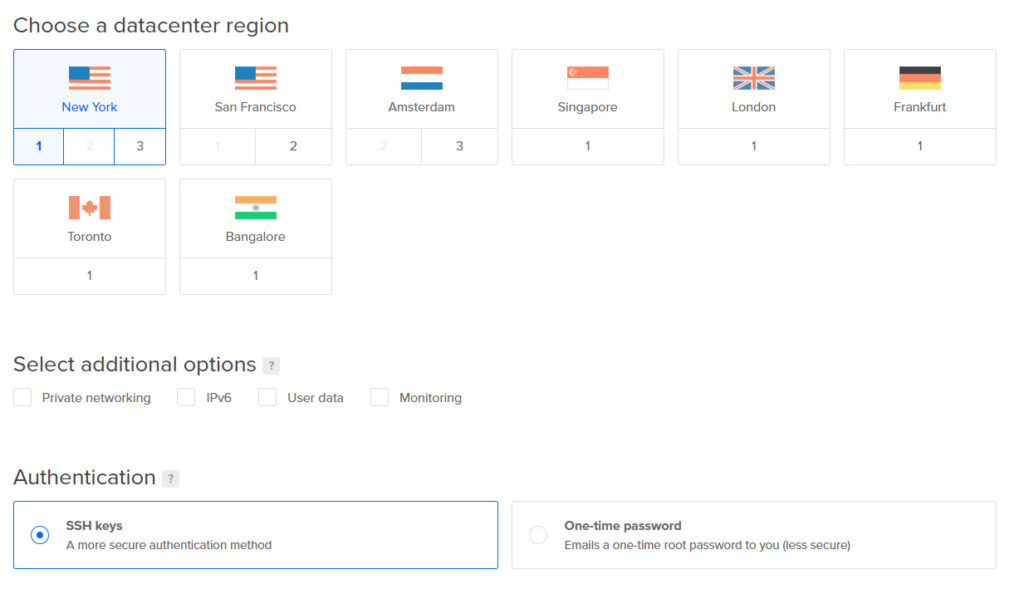Enable Private networking checkbox

23,398
